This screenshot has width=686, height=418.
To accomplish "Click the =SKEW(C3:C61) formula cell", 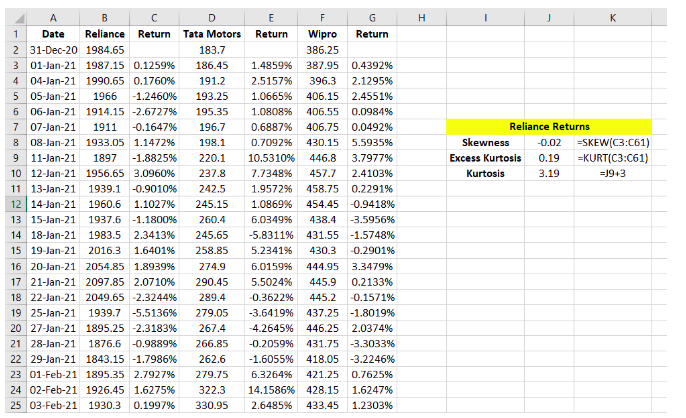I will [612, 143].
